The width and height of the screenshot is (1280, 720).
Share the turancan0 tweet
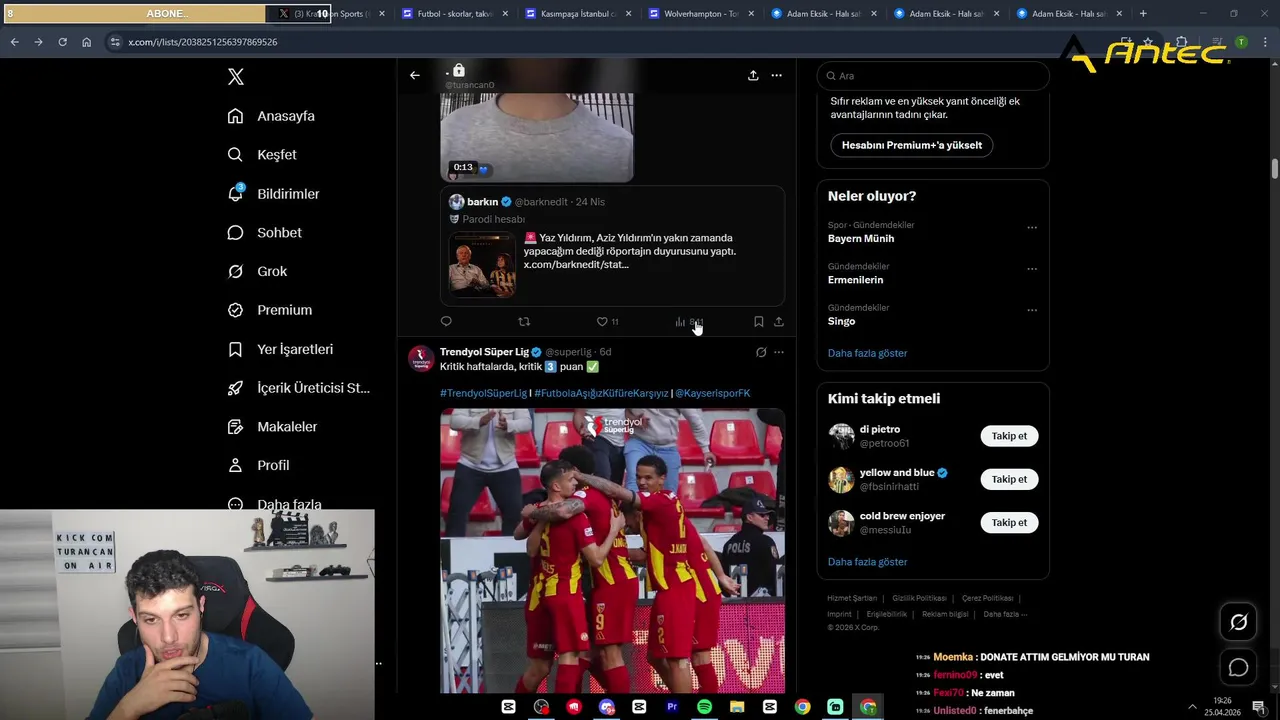779,322
